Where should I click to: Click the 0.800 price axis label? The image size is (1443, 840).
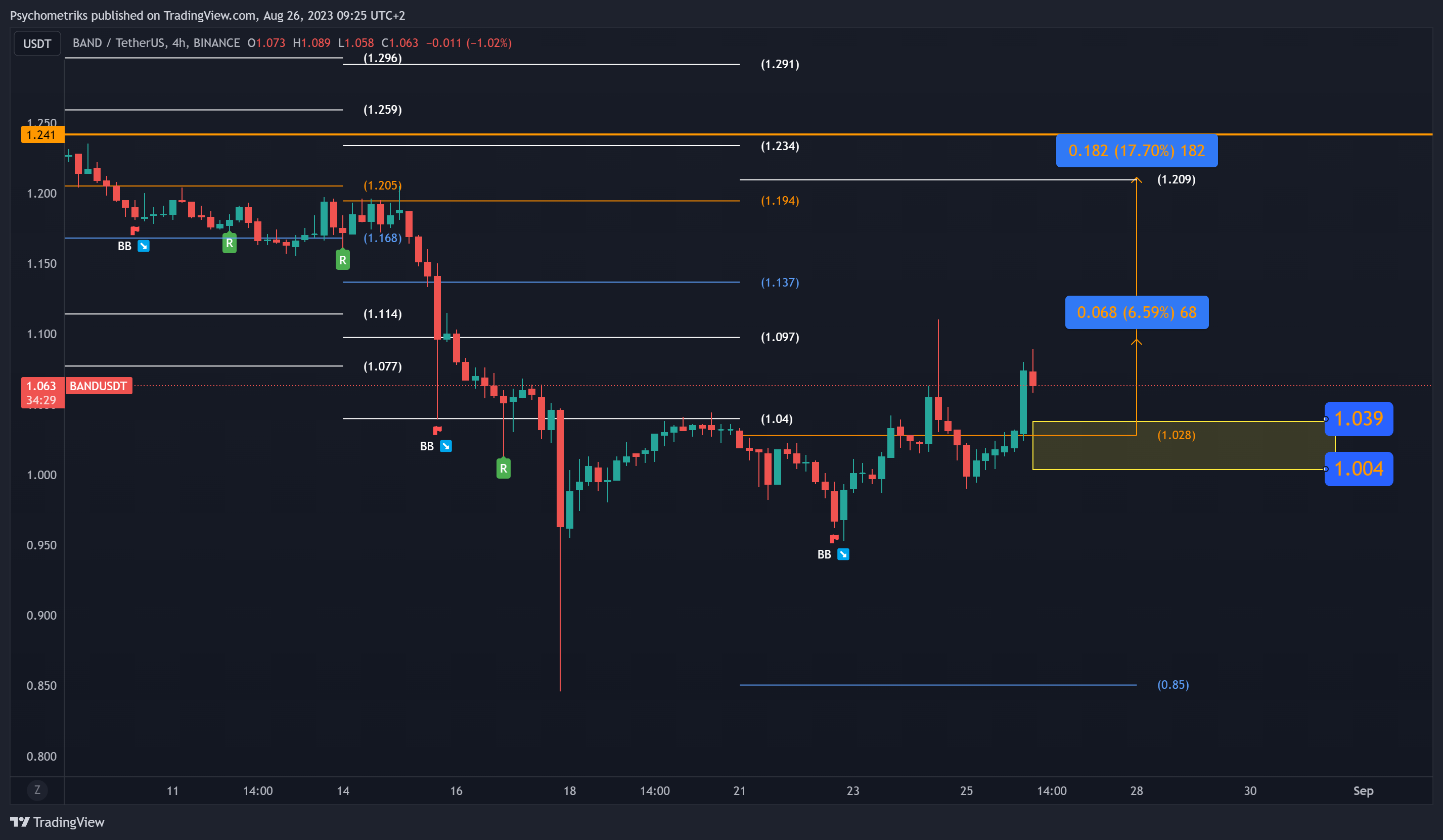(42, 757)
